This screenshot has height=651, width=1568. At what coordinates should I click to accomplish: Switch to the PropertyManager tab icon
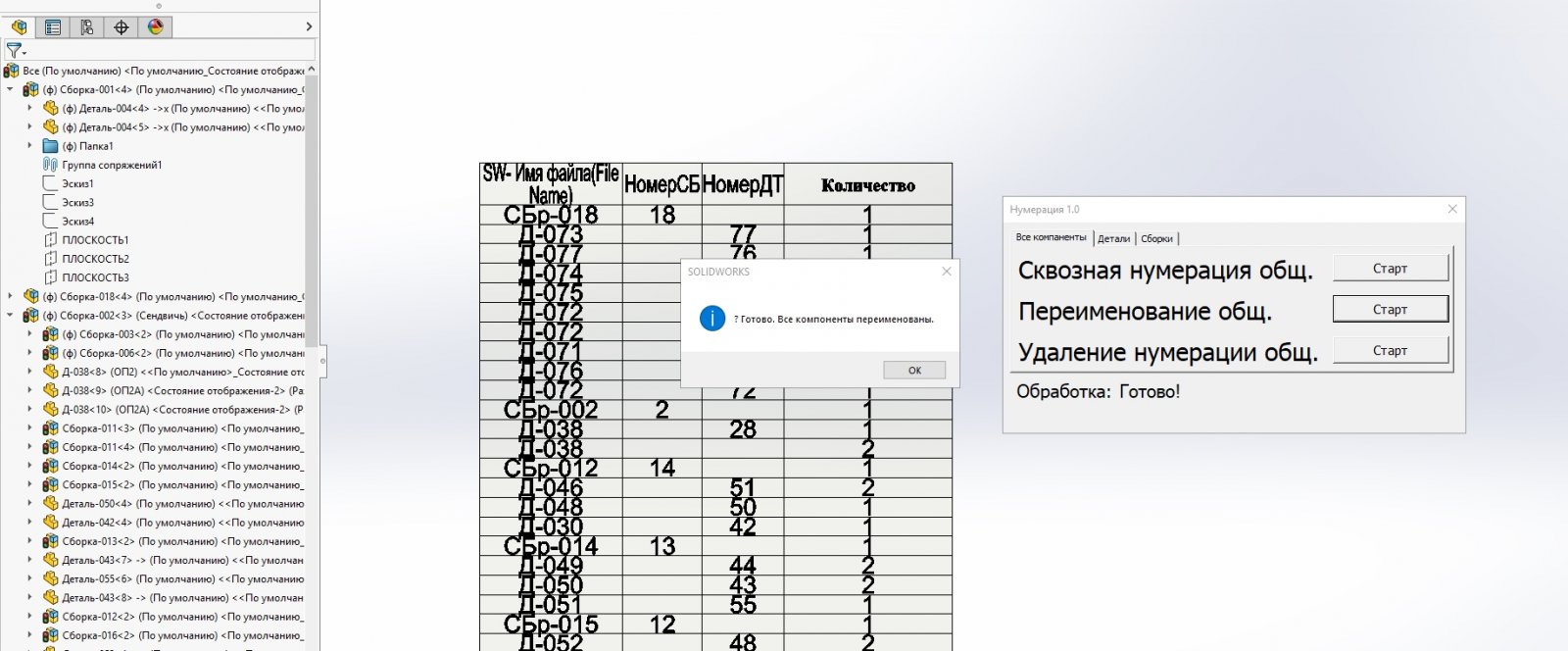pos(53,27)
